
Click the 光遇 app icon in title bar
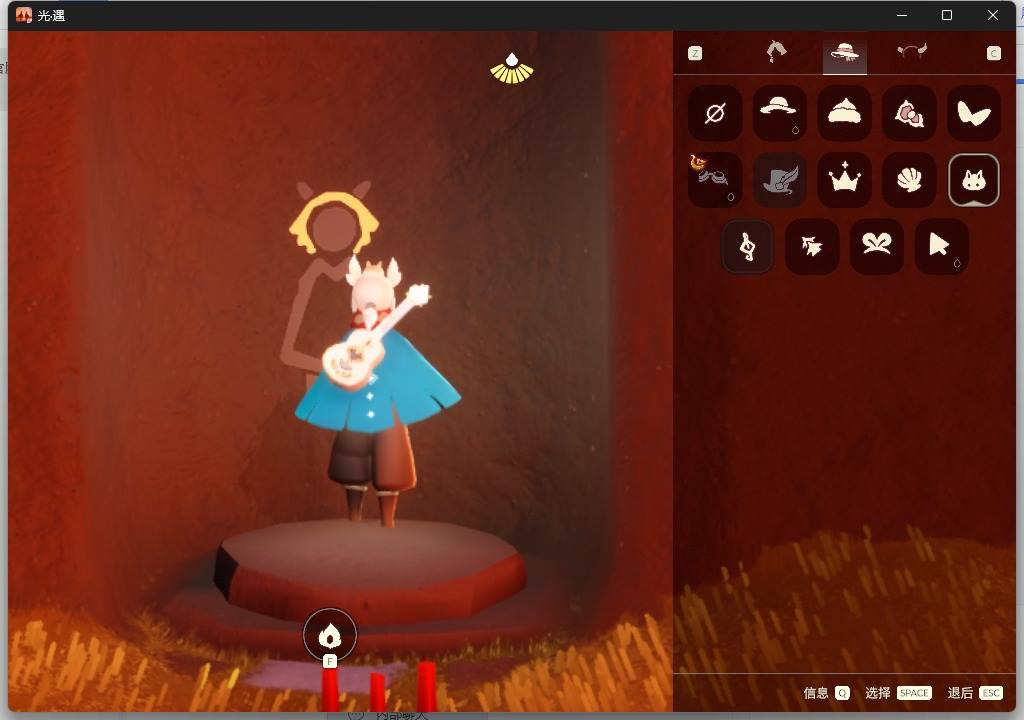24,15
